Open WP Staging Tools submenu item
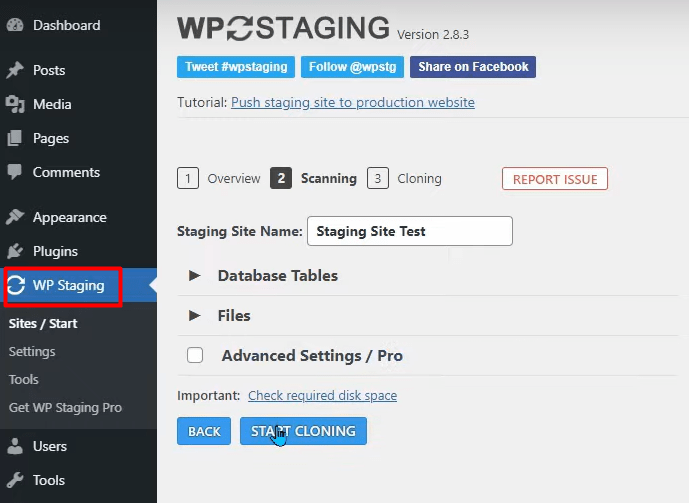The height and width of the screenshot is (503, 689). tap(24, 380)
